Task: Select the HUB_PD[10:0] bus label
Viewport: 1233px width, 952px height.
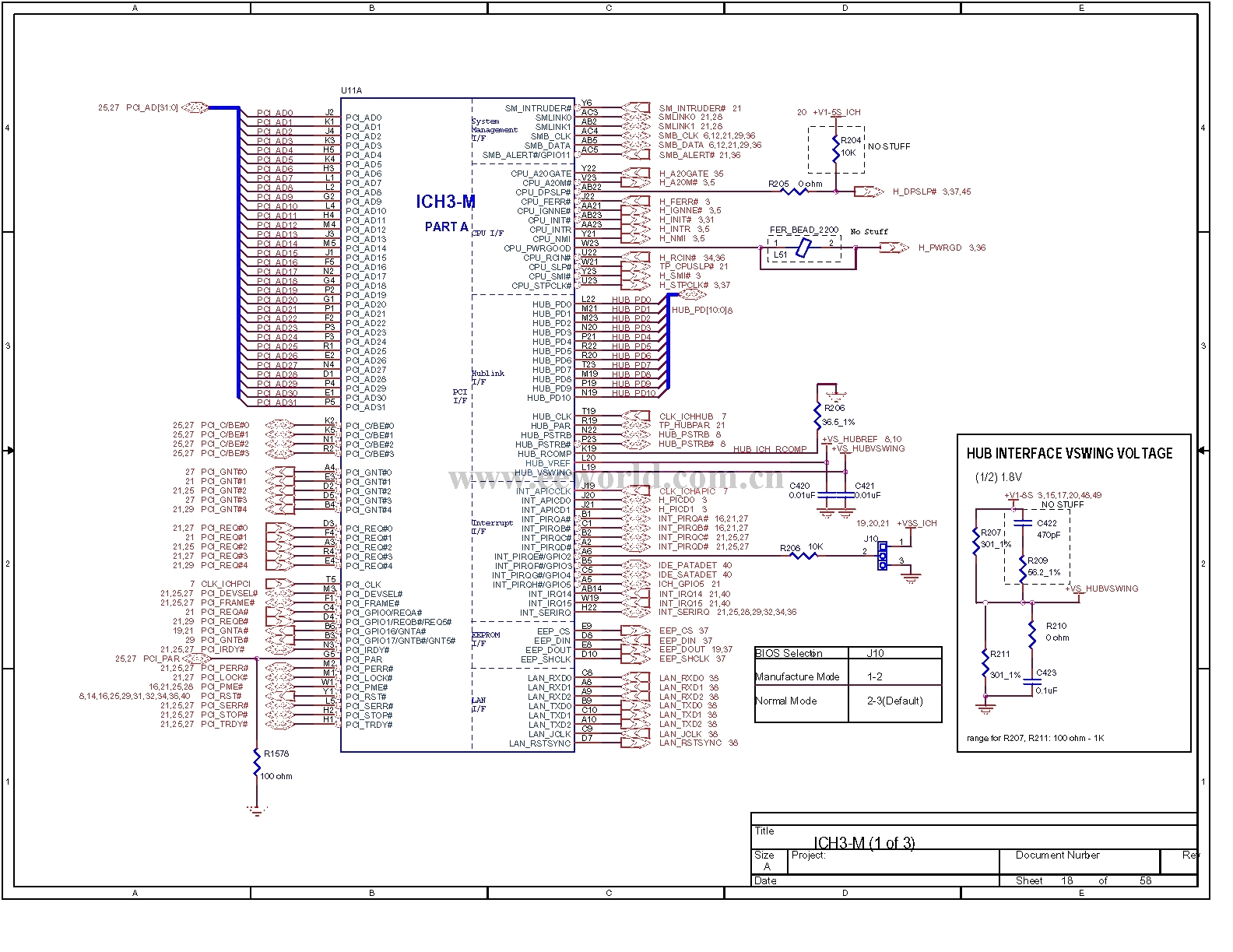Action: click(702, 310)
